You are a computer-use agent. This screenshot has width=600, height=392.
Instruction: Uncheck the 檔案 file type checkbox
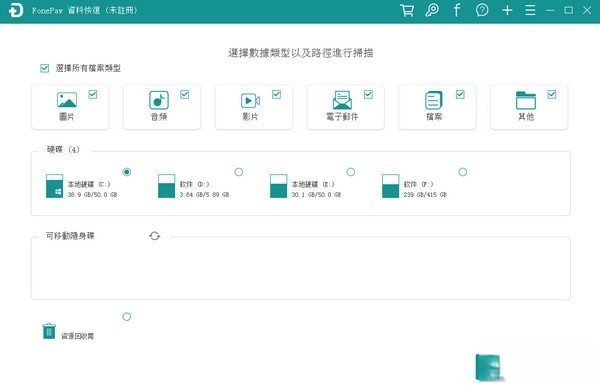pyautogui.click(x=460, y=94)
